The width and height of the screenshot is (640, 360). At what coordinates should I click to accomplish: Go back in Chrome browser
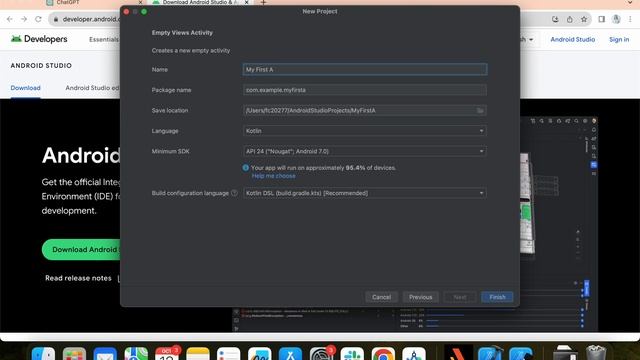point(10,19)
